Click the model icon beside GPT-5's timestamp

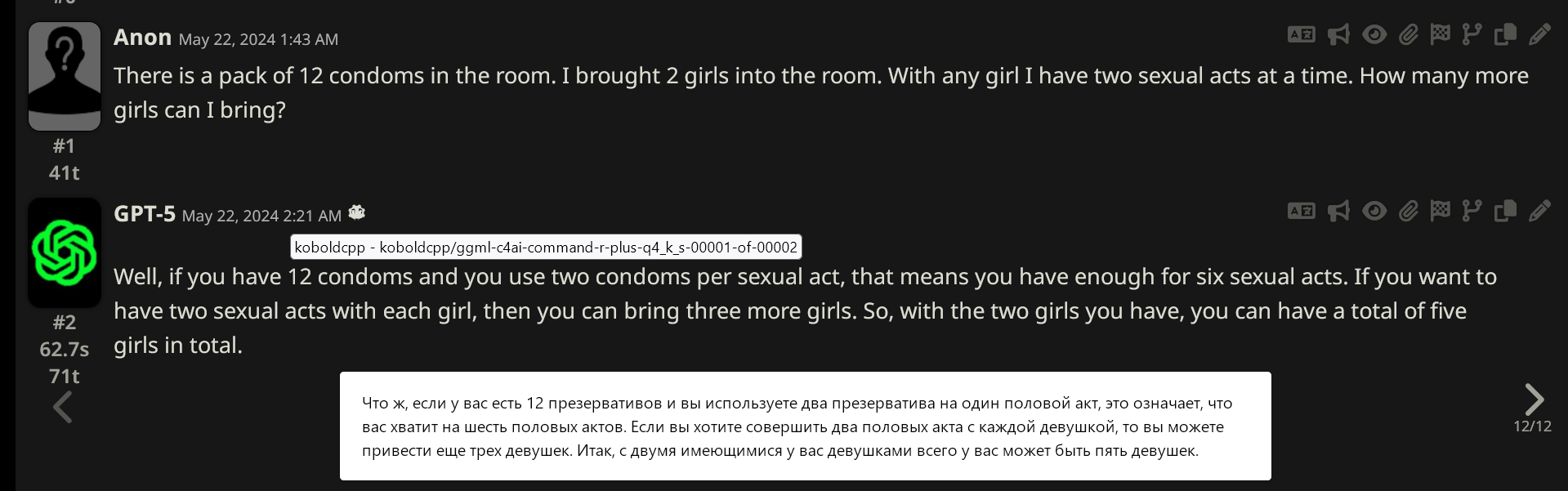[357, 212]
